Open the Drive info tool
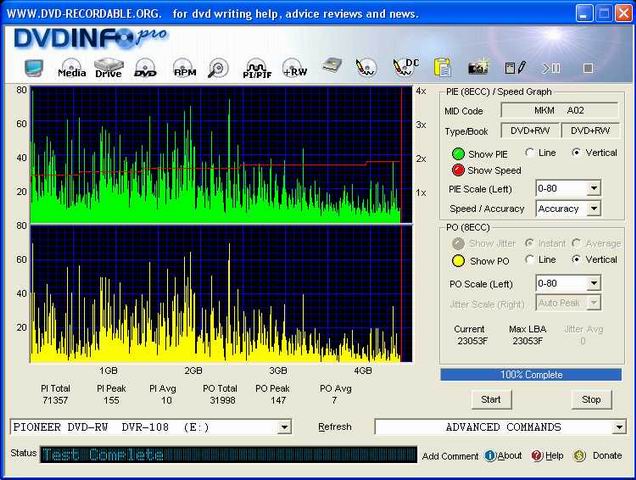The width and height of the screenshot is (636, 480). coord(109,68)
